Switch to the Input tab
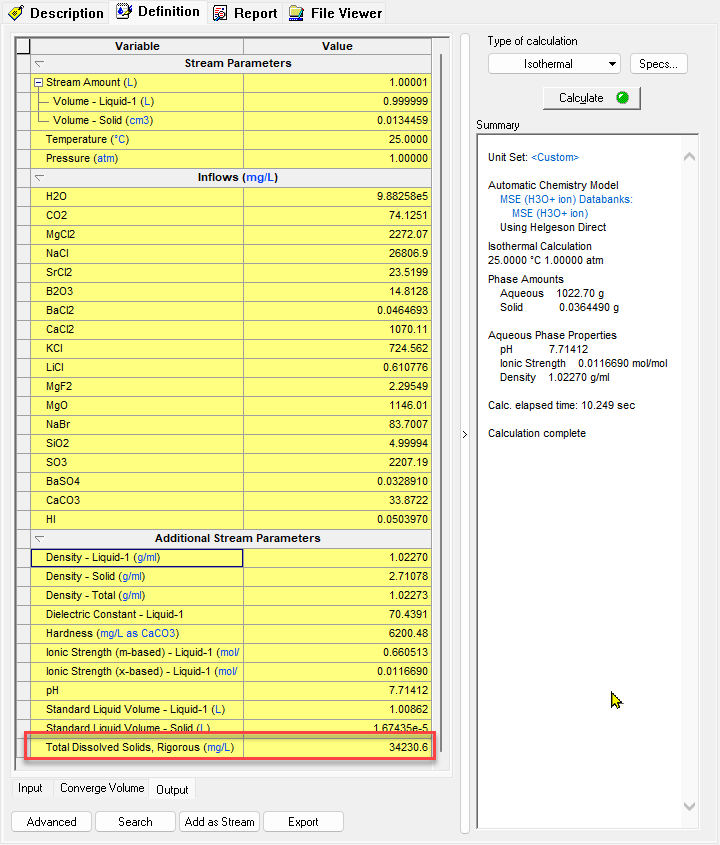This screenshot has height=845, width=720. (30, 788)
